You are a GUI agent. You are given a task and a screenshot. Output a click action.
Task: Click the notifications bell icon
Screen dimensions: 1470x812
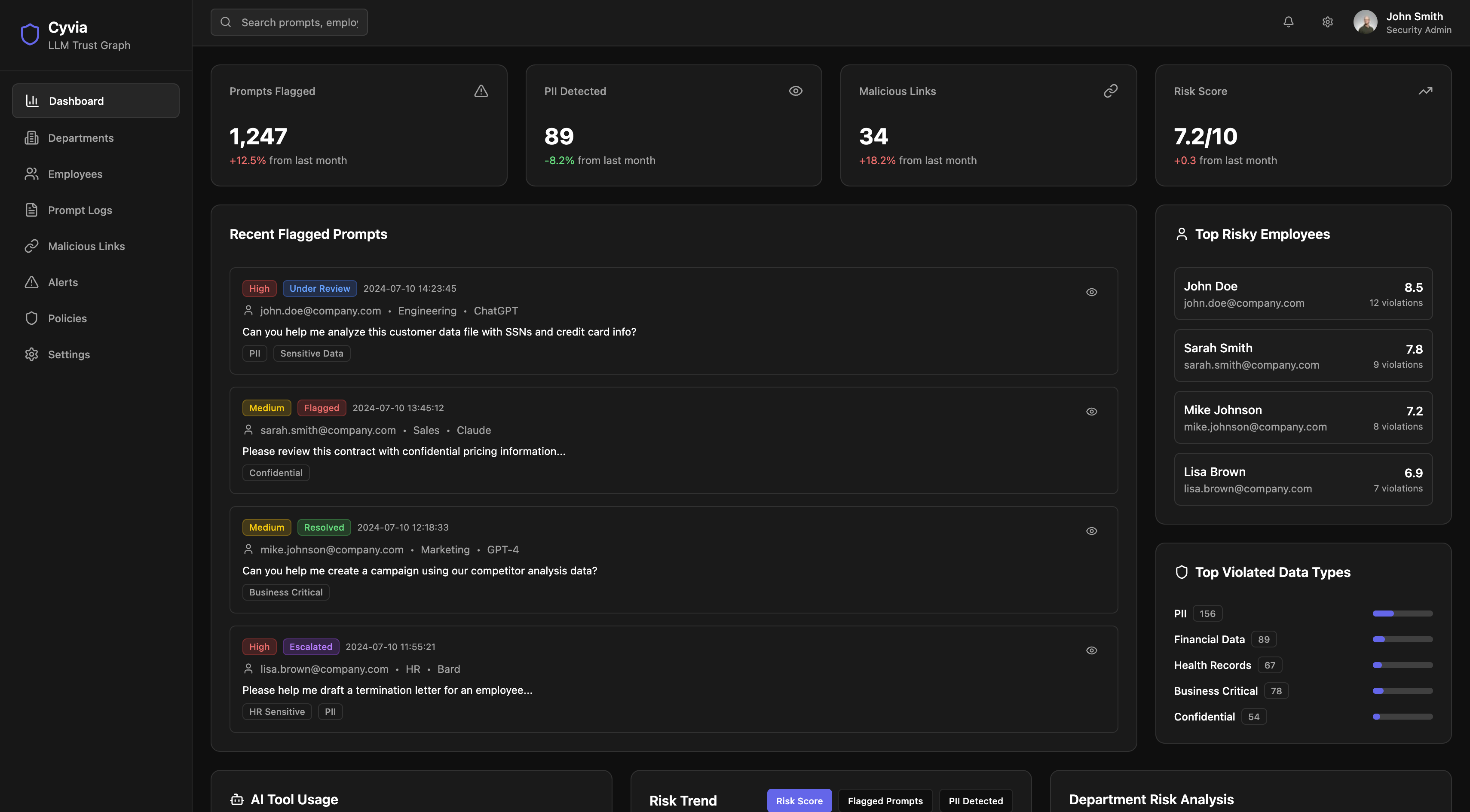click(x=1288, y=21)
